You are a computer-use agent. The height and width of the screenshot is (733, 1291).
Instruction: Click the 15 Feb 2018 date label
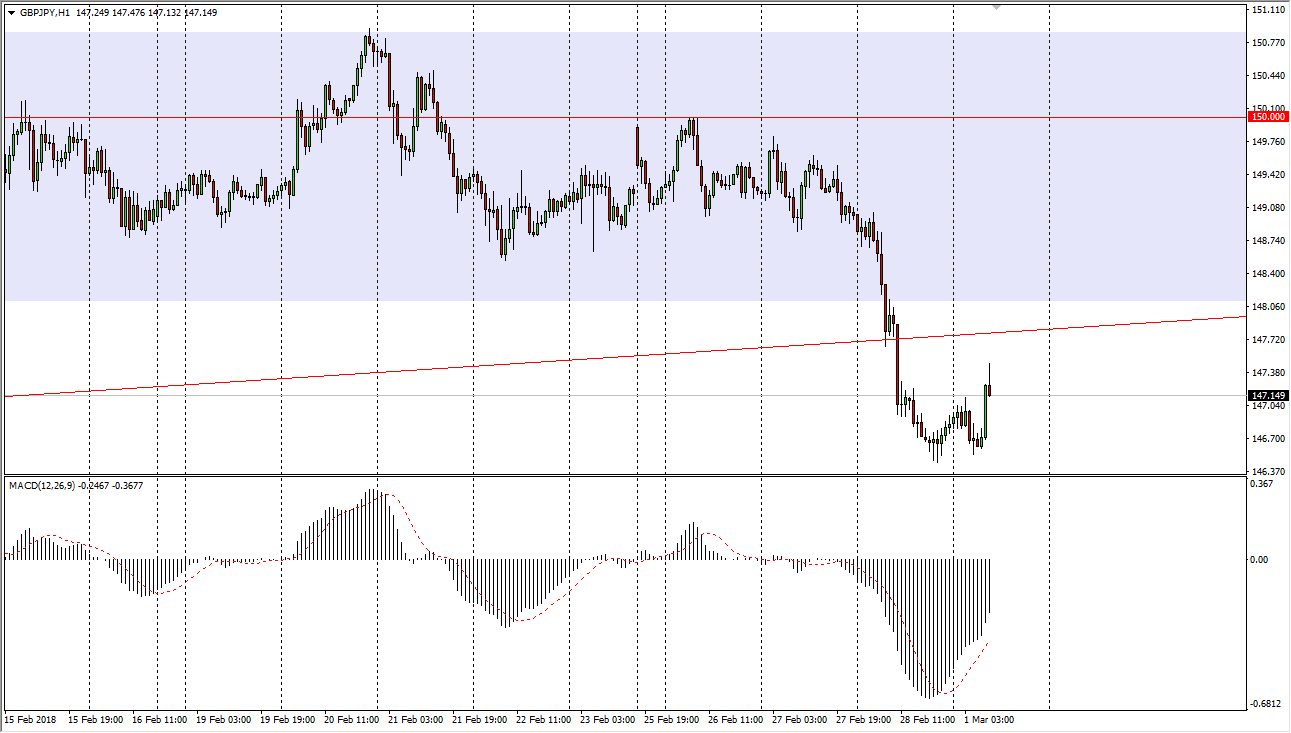point(32,719)
